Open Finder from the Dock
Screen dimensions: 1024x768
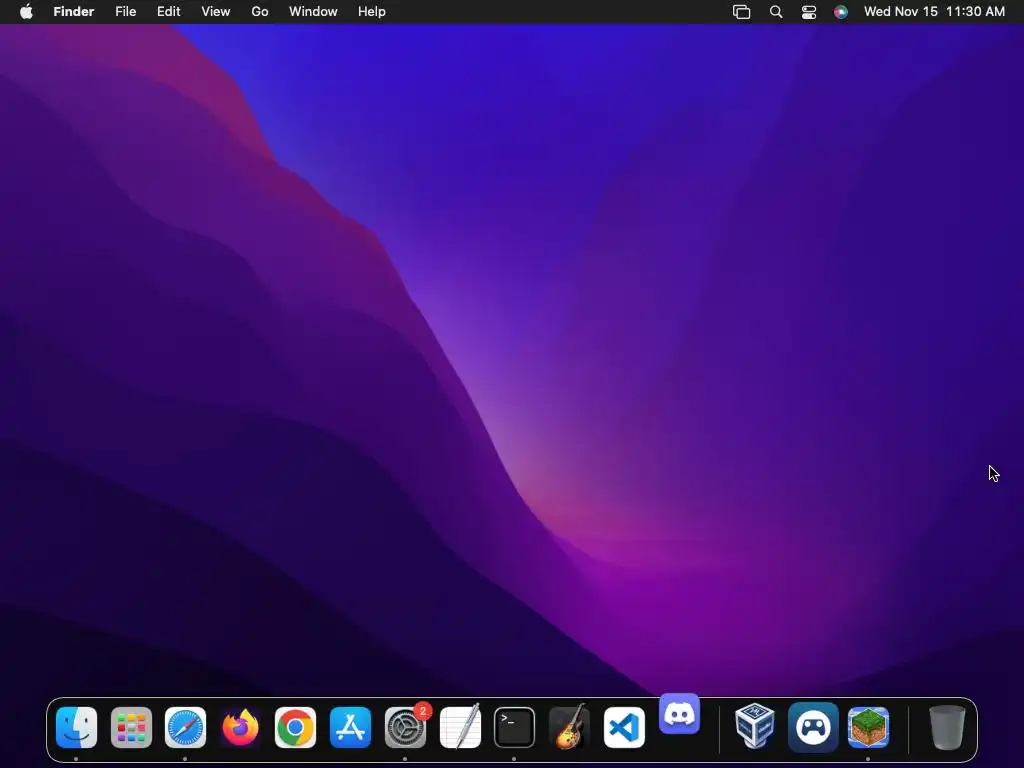76,727
